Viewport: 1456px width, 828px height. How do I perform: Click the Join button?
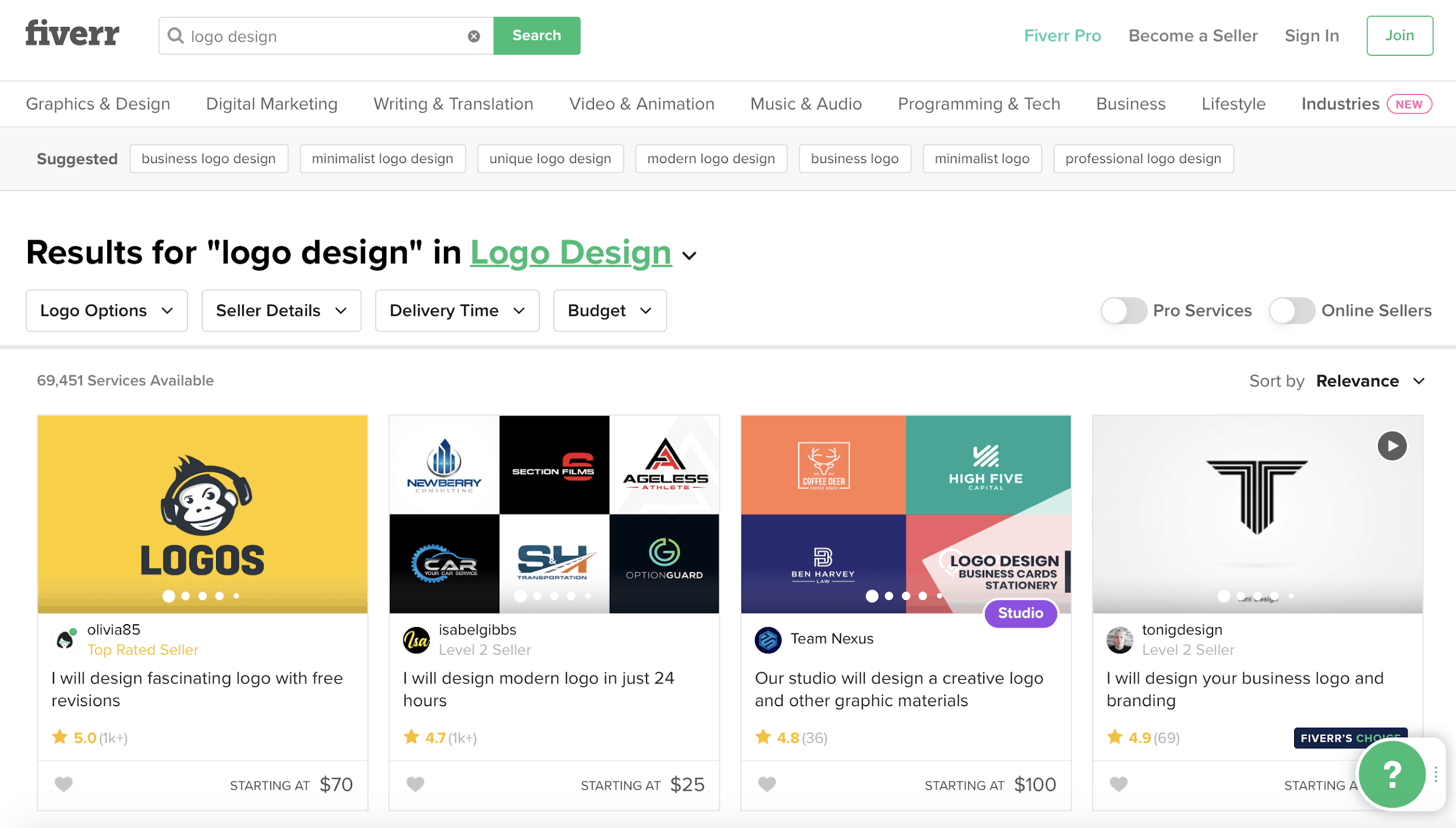click(1399, 36)
